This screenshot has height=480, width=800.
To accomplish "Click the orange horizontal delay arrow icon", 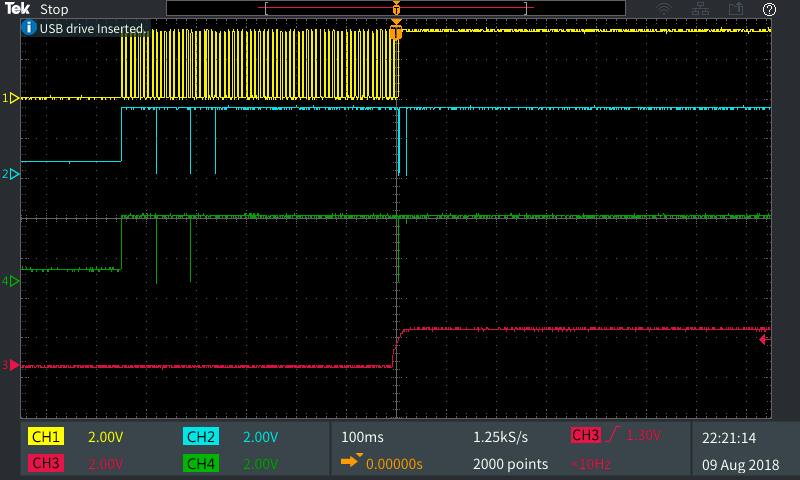I will 351,461.
